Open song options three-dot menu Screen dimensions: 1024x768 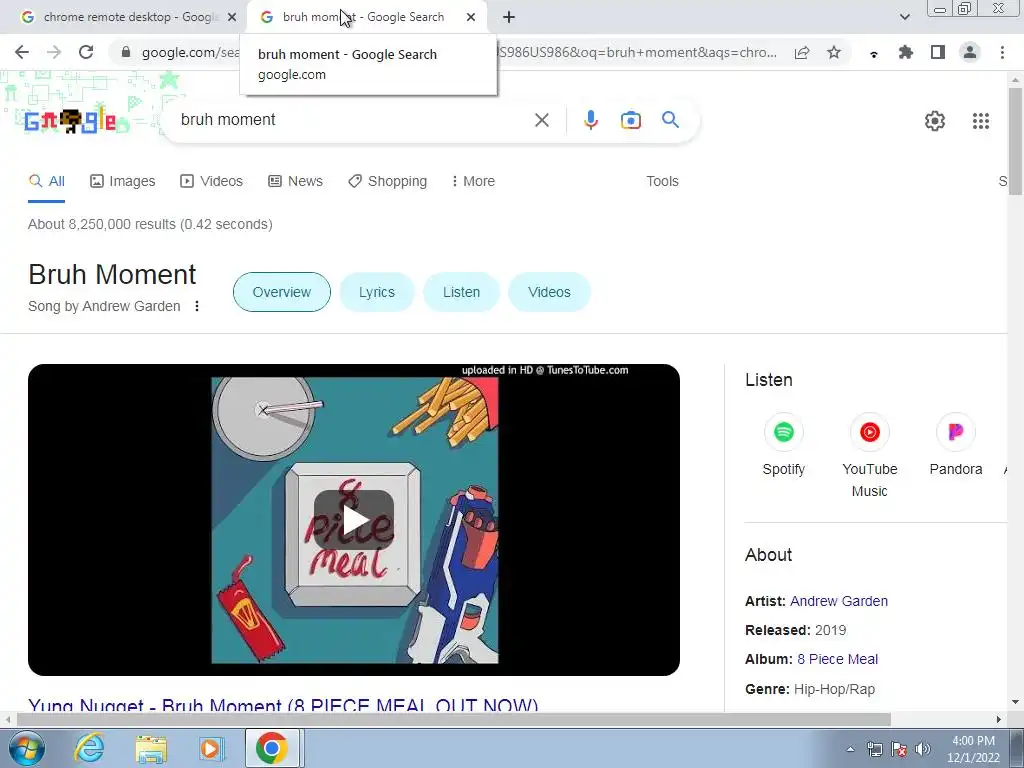[x=197, y=306]
